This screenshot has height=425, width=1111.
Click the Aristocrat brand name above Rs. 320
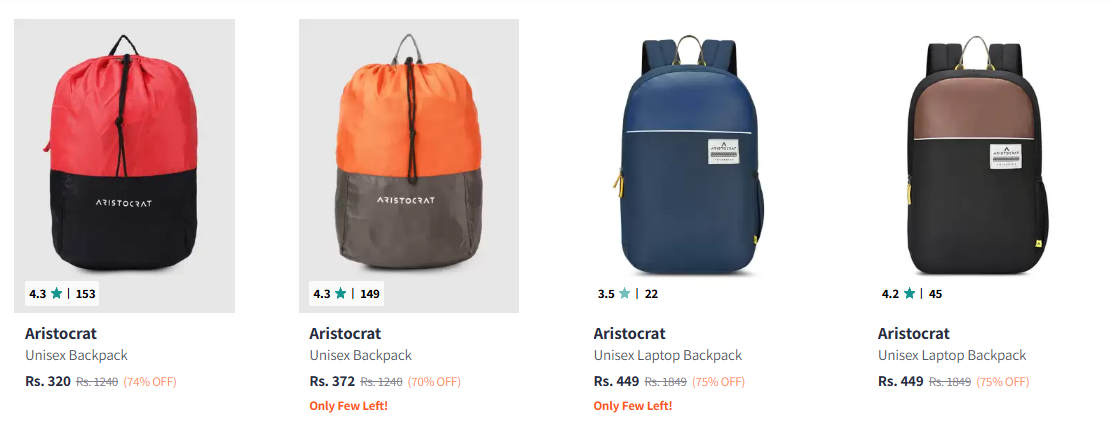(x=61, y=333)
